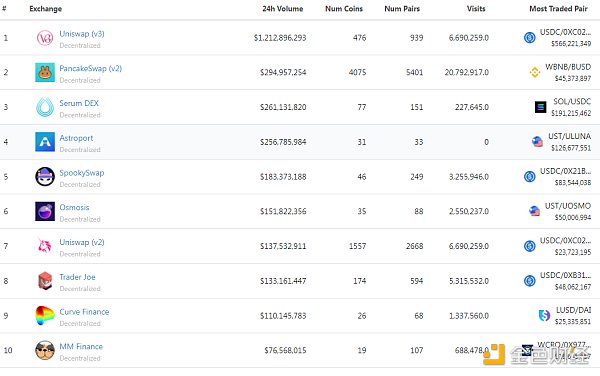Click the PancakeSwap bunny logo

[x=45, y=72]
